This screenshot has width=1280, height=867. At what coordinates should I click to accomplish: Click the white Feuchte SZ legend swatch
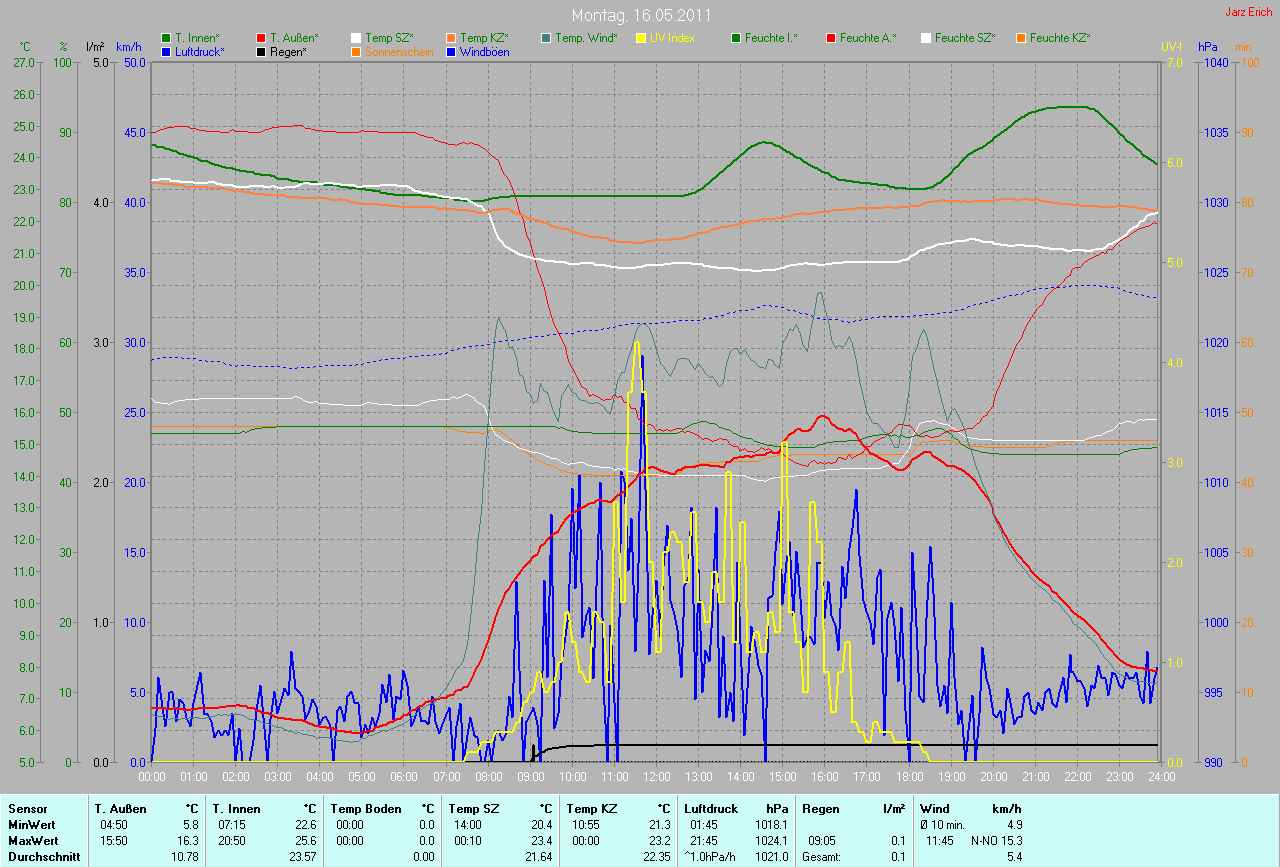[x=926, y=38]
